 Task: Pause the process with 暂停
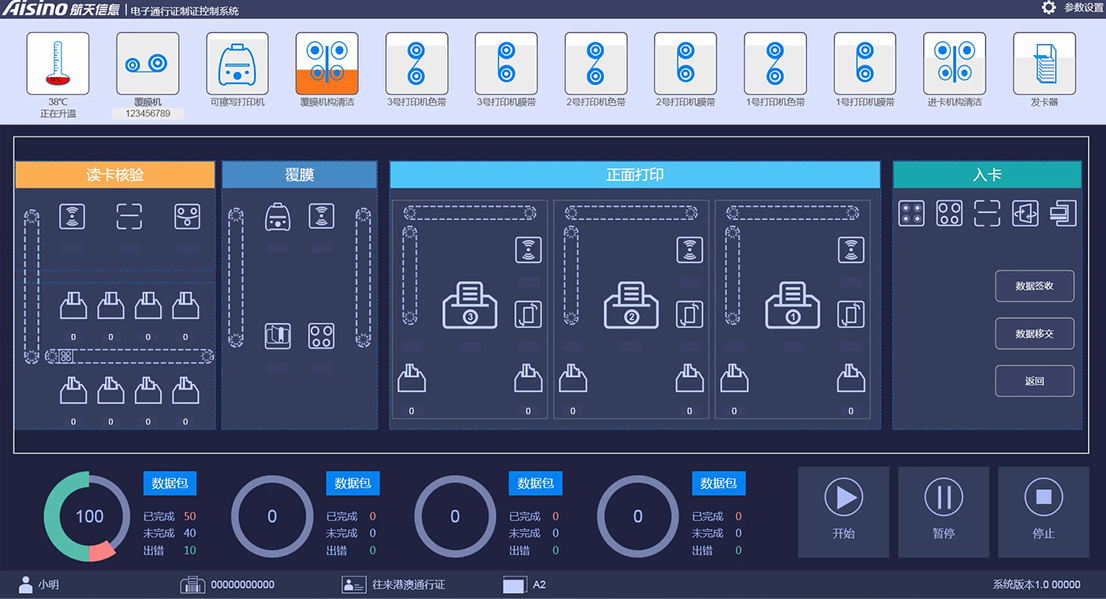(x=943, y=511)
